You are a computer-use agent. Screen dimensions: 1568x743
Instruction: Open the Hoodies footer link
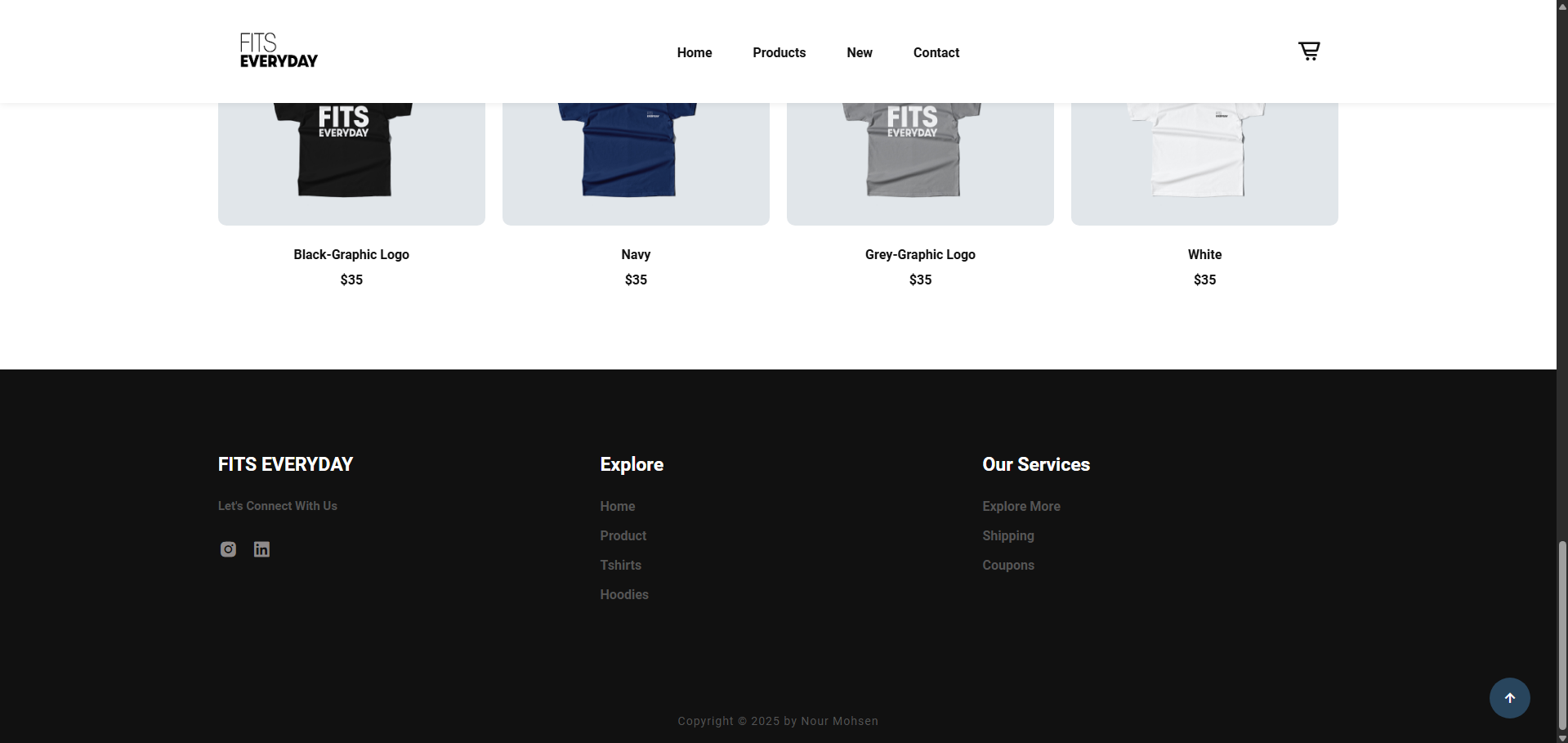coord(624,595)
